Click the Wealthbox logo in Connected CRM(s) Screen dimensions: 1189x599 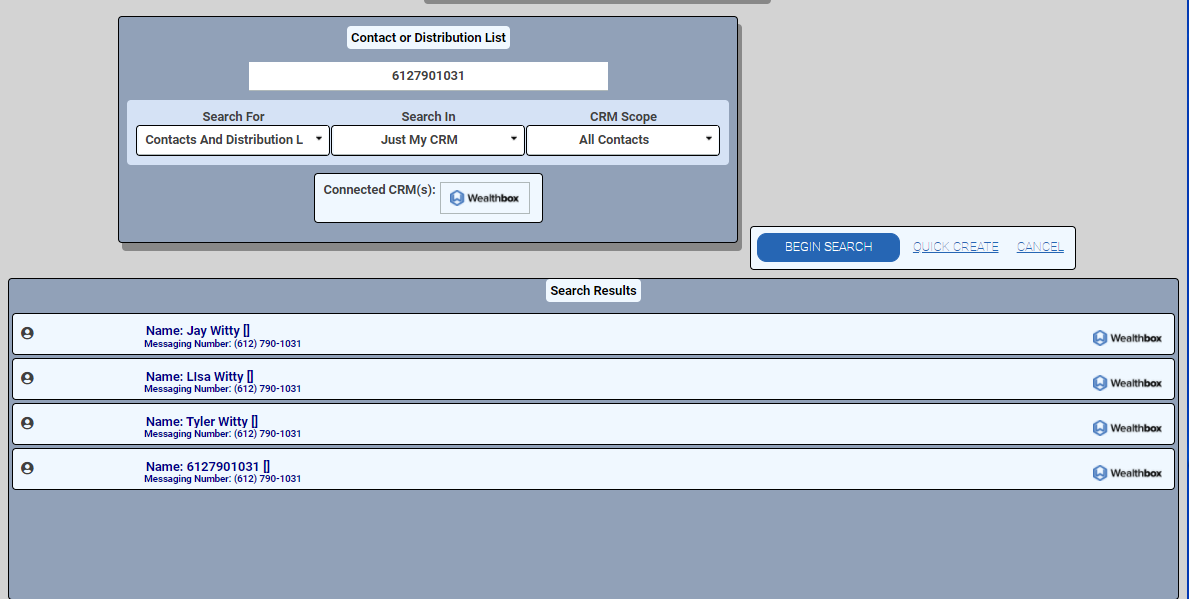pyautogui.click(x=485, y=198)
